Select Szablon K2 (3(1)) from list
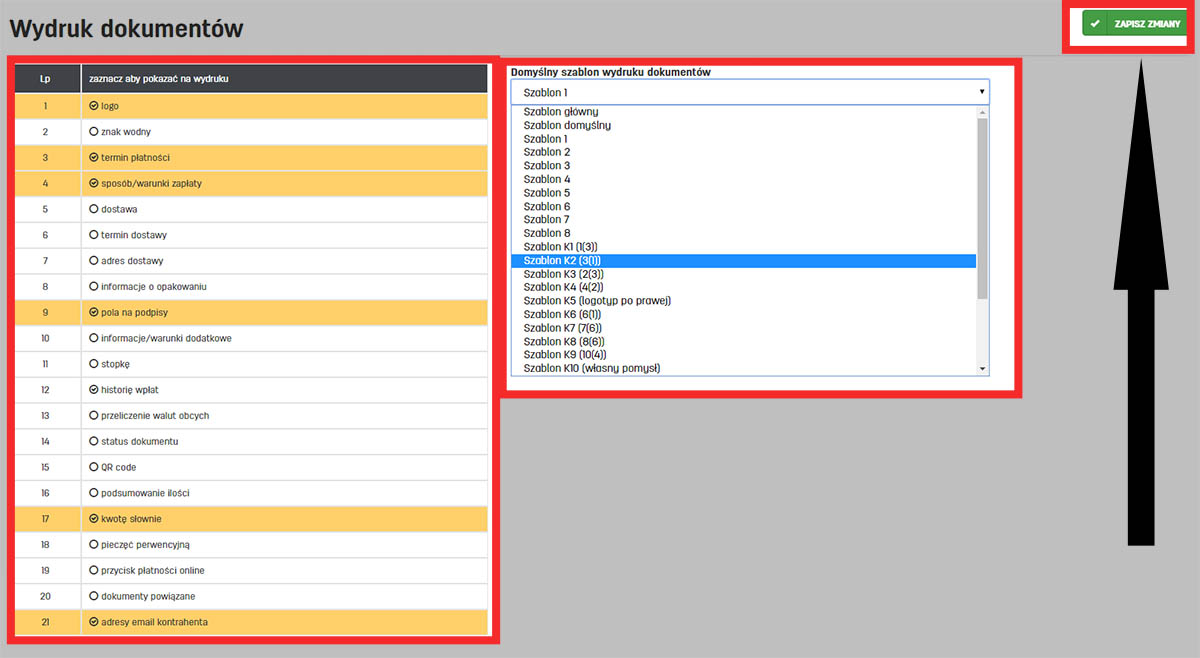The height and width of the screenshot is (658, 1200). [x=561, y=260]
